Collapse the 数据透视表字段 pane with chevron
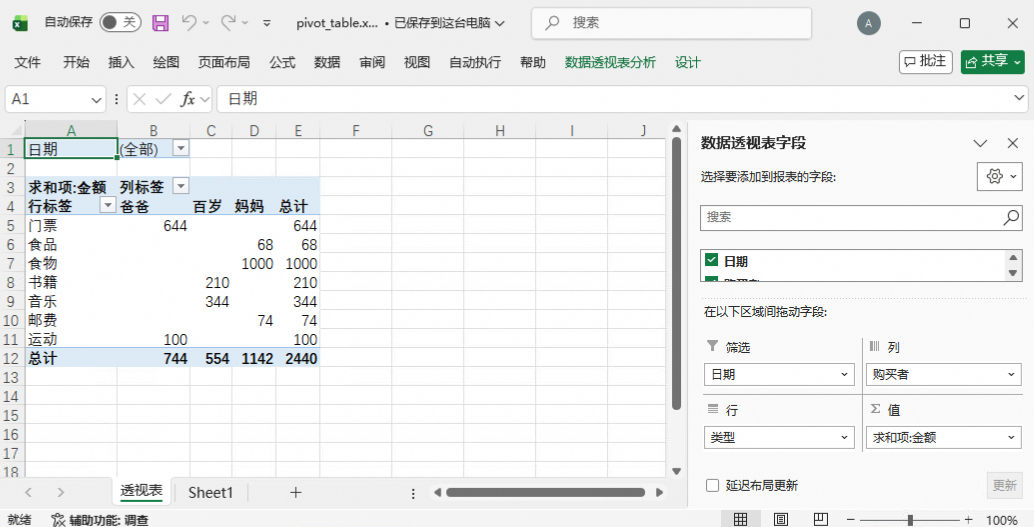1034x527 pixels. pyautogui.click(x=980, y=143)
